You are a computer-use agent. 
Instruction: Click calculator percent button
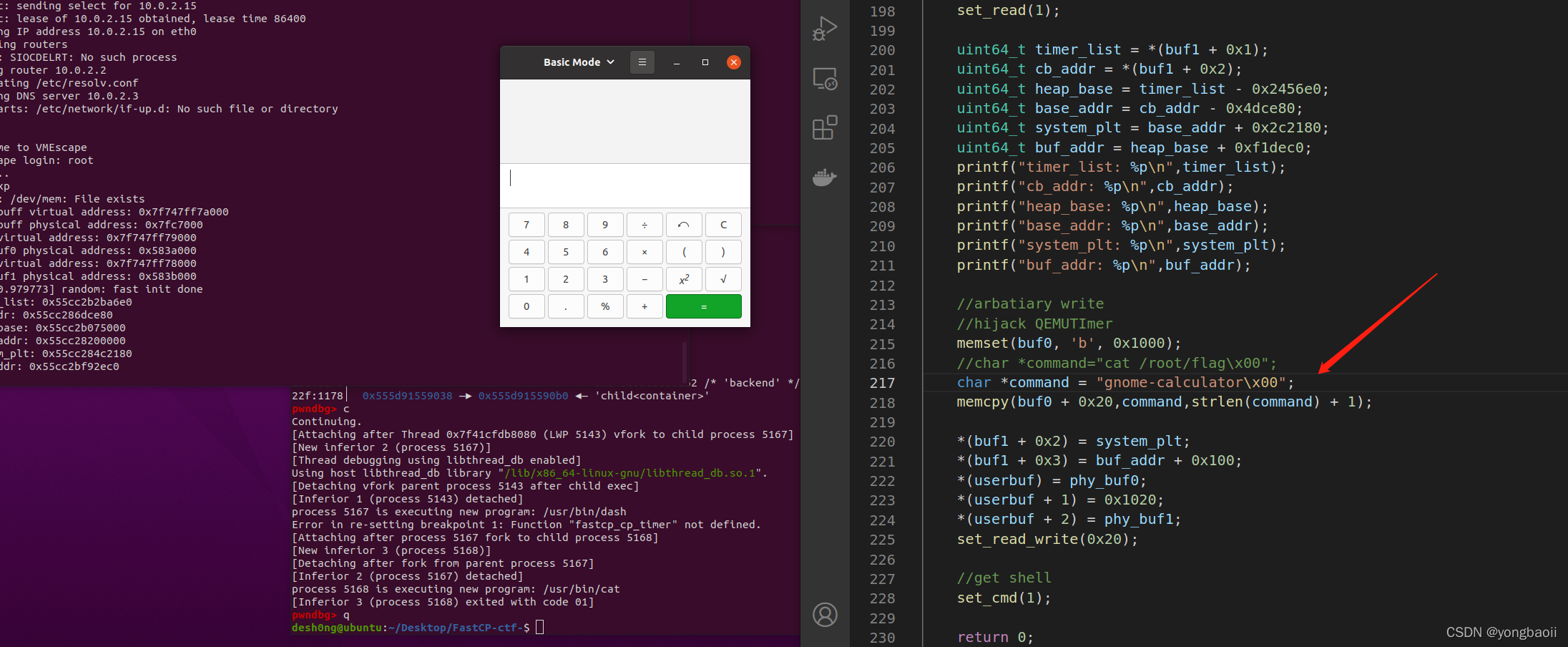tap(605, 306)
